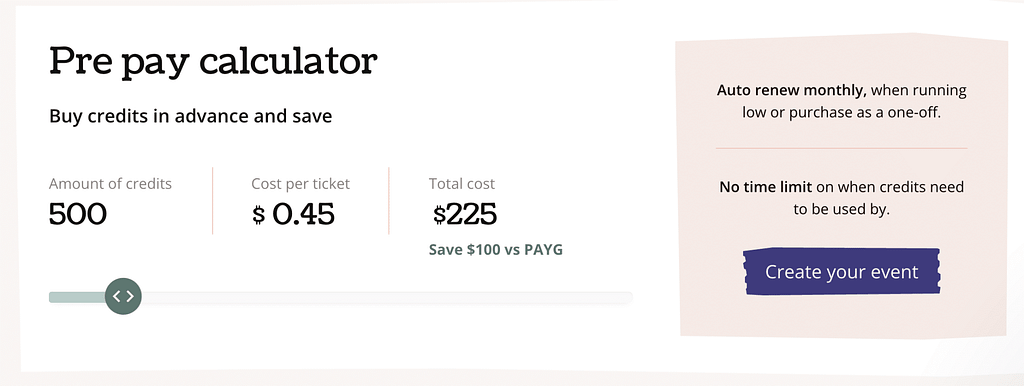
Task: Select the 0.45 cost per ticket value
Action: point(304,214)
